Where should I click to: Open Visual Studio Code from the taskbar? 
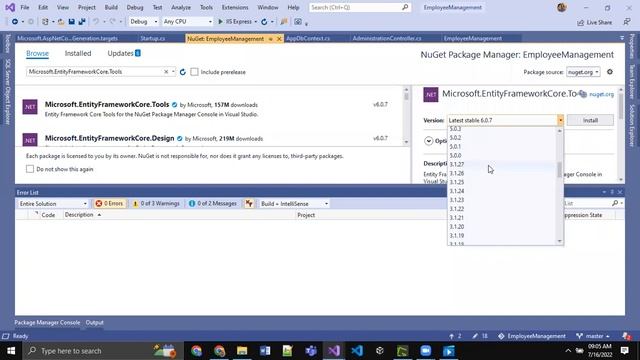357,351
